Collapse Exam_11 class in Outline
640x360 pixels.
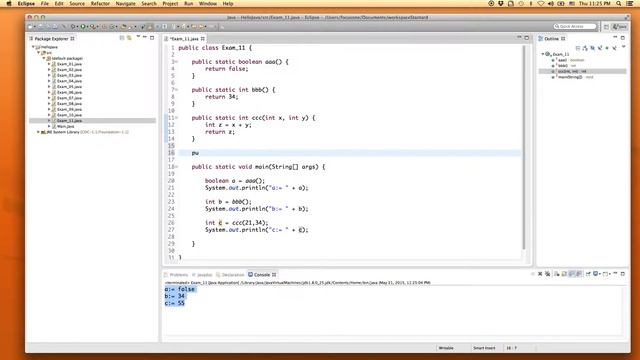pyautogui.click(x=543, y=54)
